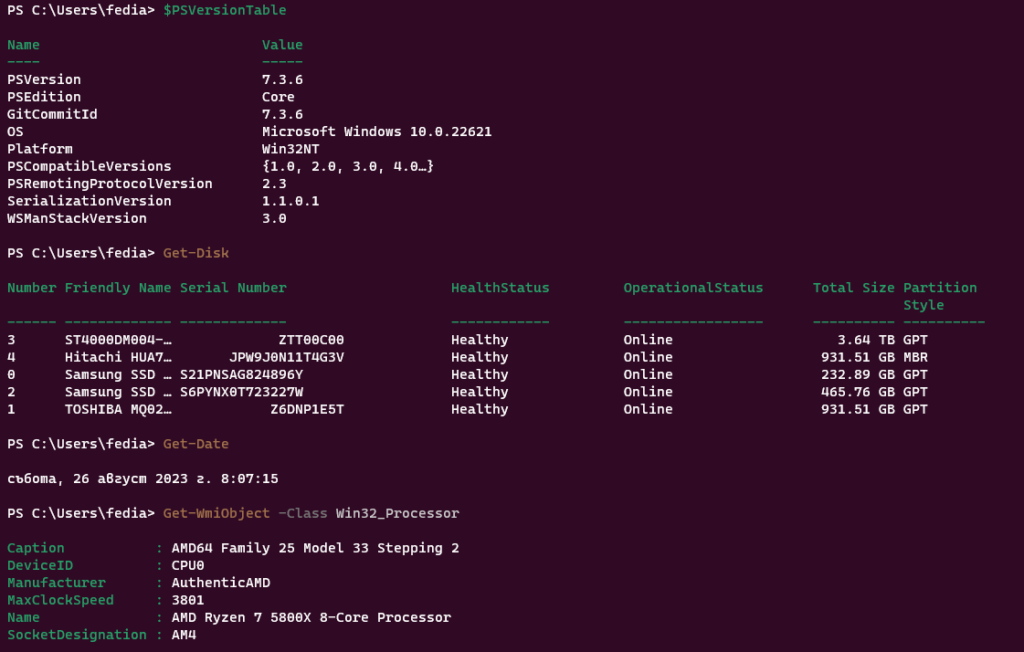Select the 3.64 TB size value

coord(866,340)
